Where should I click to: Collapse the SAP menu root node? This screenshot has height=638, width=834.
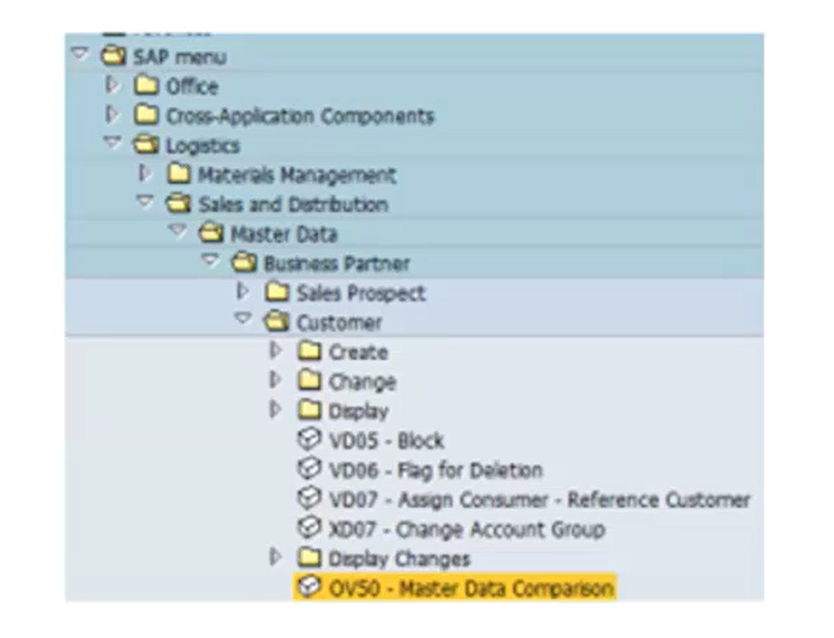coord(80,53)
